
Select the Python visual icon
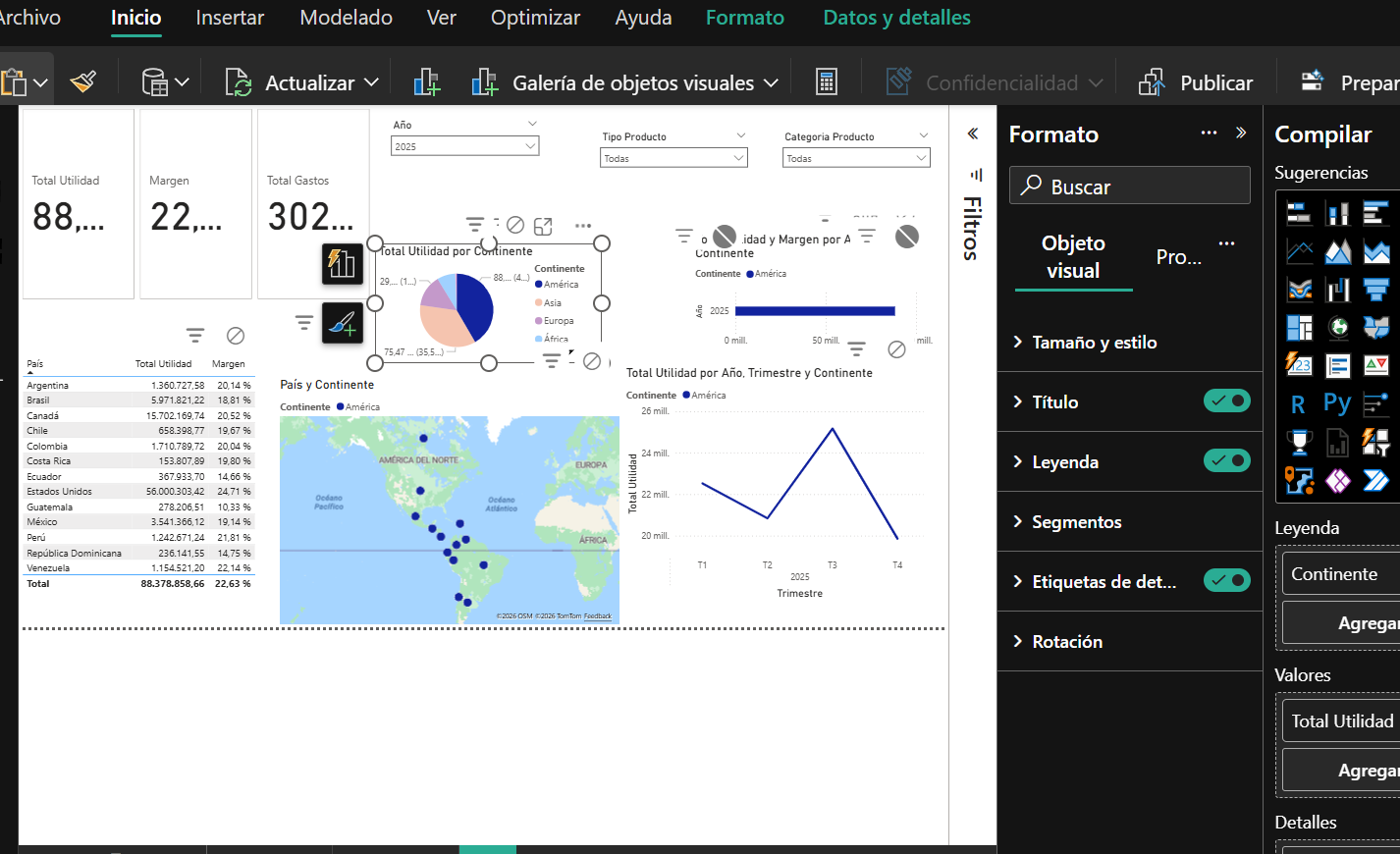(x=1337, y=403)
